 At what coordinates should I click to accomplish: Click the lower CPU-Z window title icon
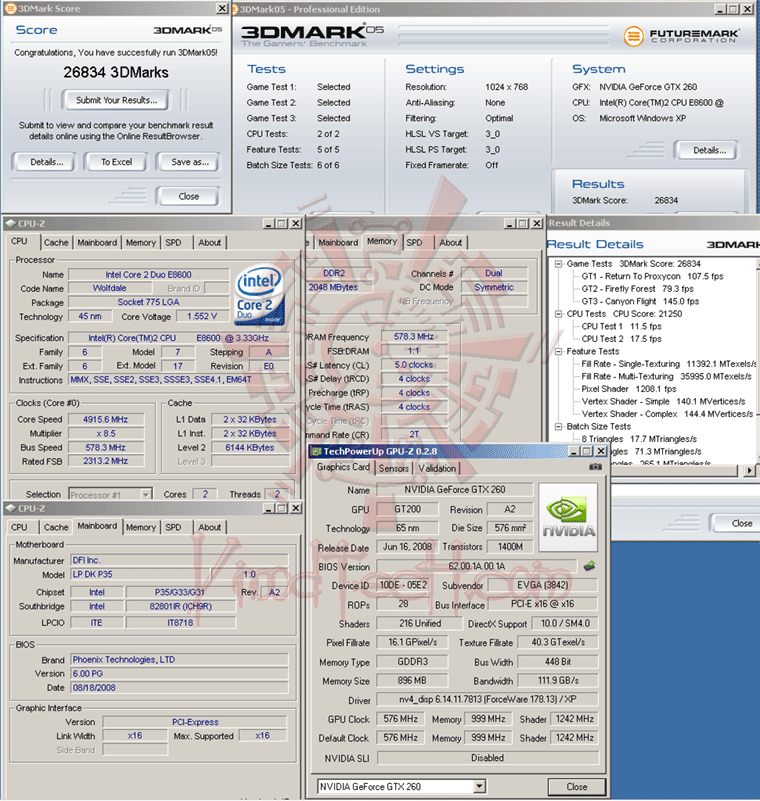click(11, 508)
